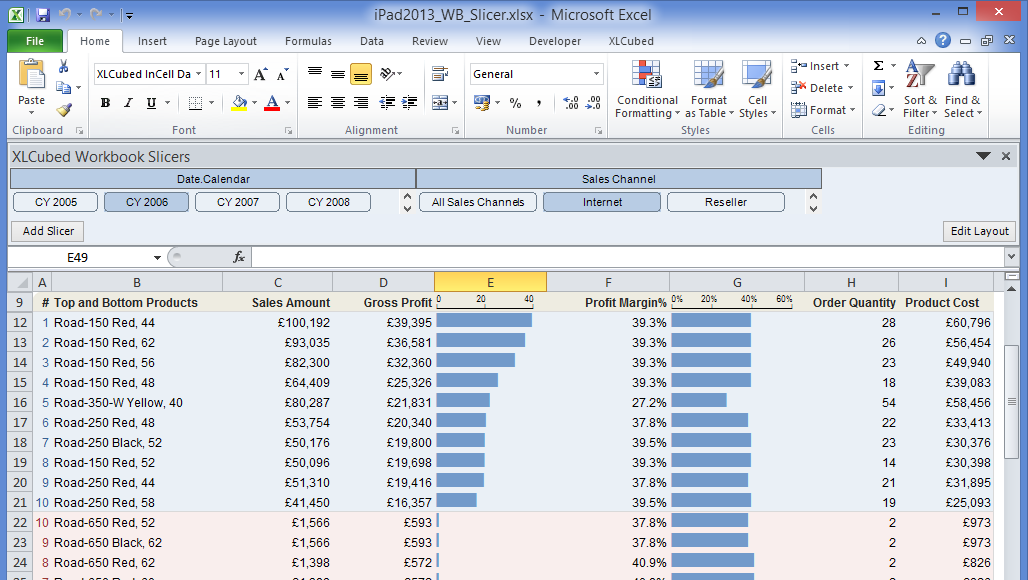
Task: Increase font size with Grow Font icon
Action: click(260, 74)
